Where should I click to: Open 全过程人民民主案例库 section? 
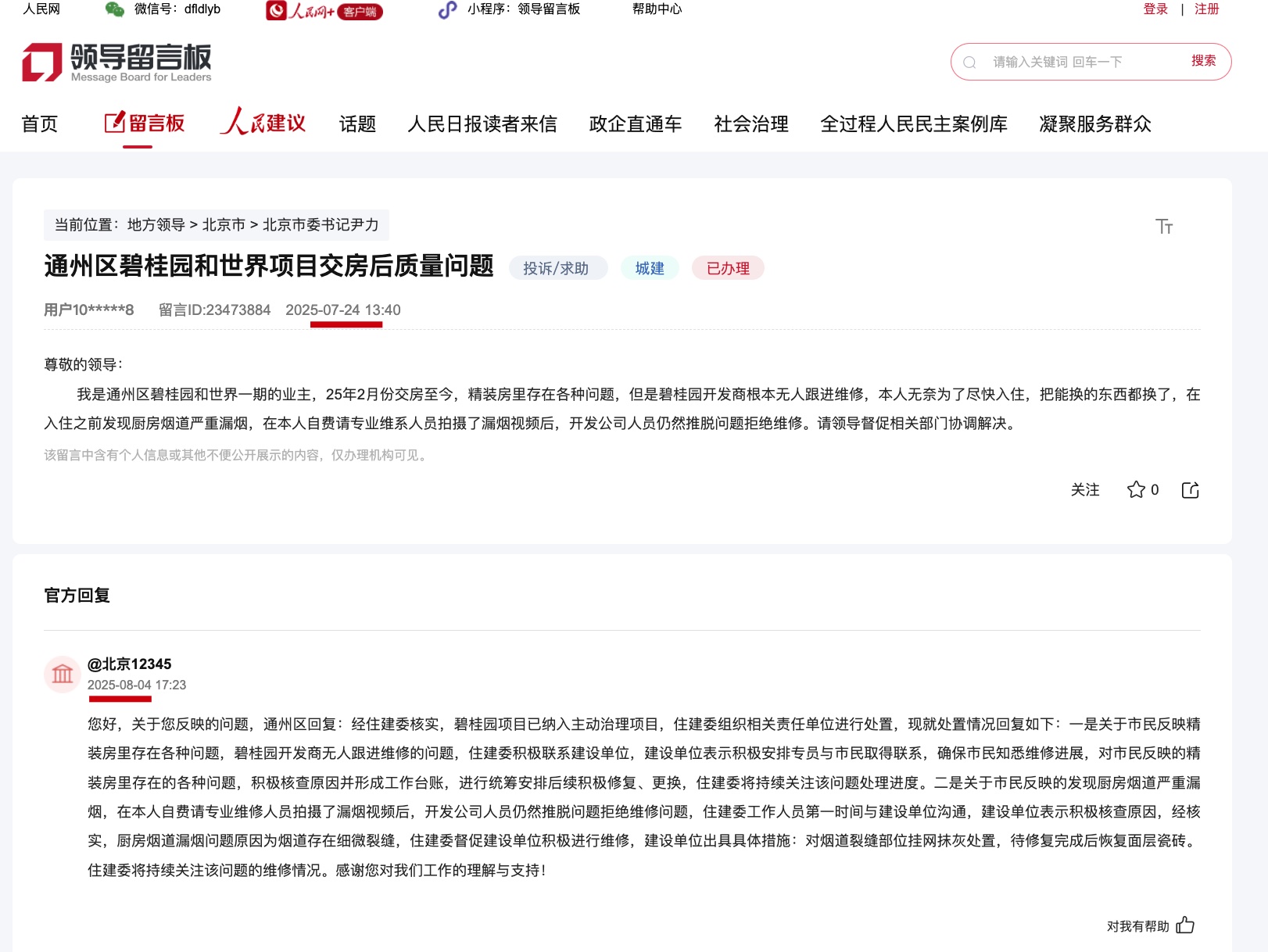click(x=914, y=124)
